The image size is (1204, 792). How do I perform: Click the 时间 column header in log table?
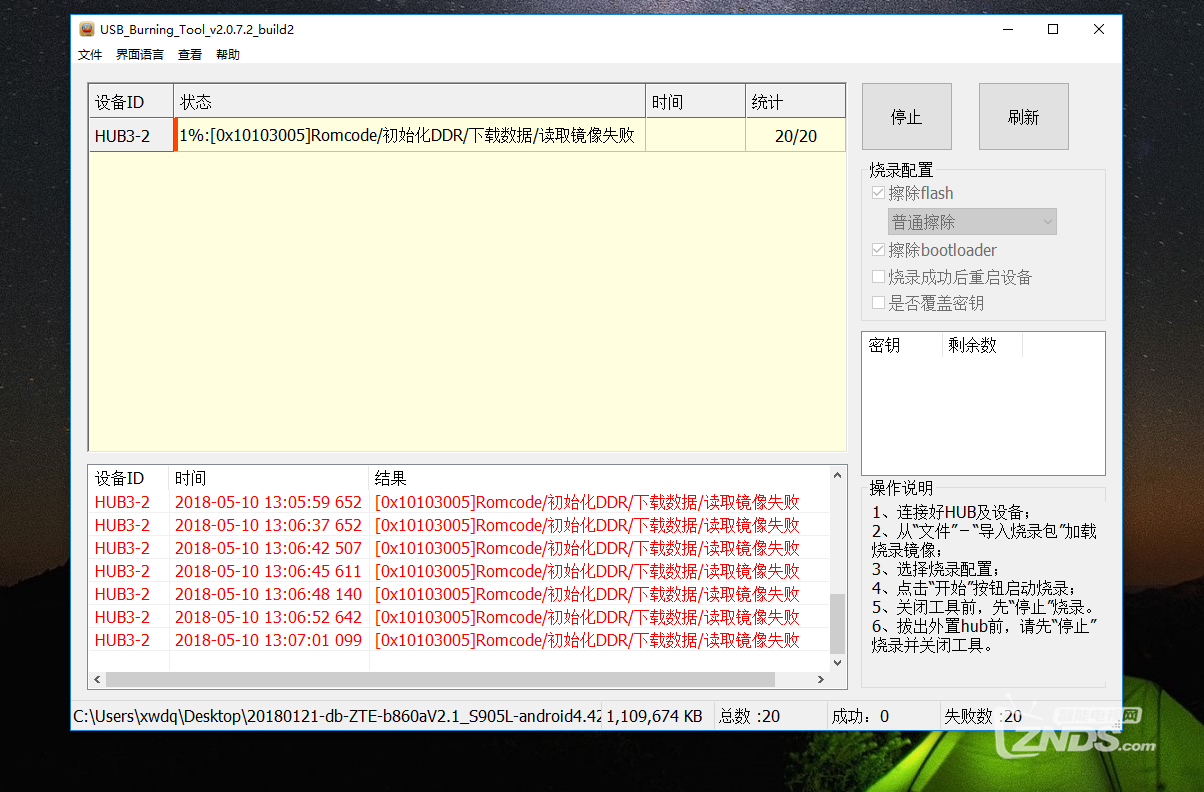pyautogui.click(x=269, y=478)
